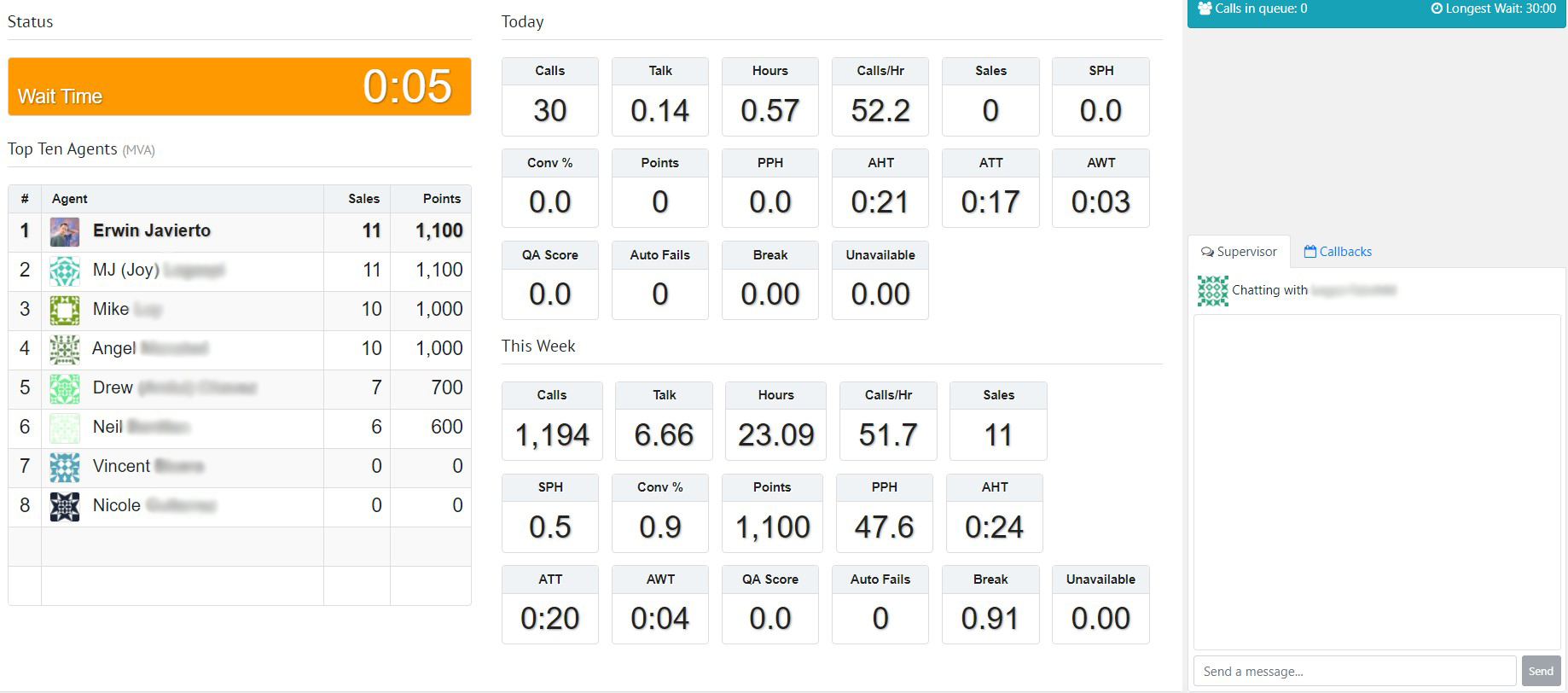
Task: Click Vincent's blue avatar icon
Action: (x=65, y=467)
